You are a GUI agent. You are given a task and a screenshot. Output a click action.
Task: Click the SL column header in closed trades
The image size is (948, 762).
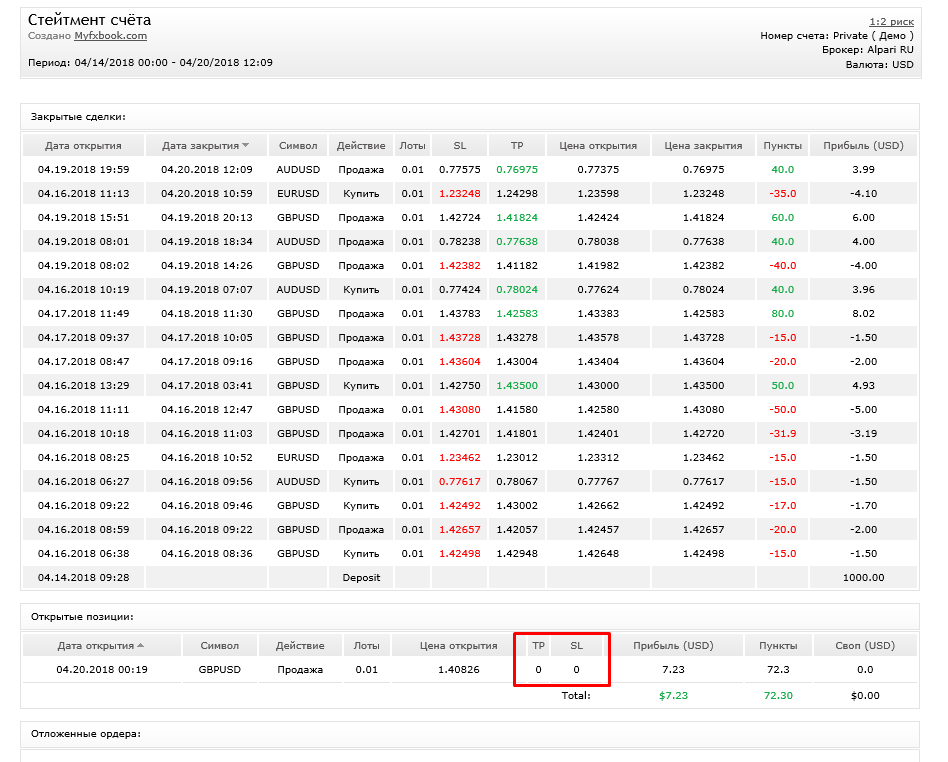[x=459, y=146]
